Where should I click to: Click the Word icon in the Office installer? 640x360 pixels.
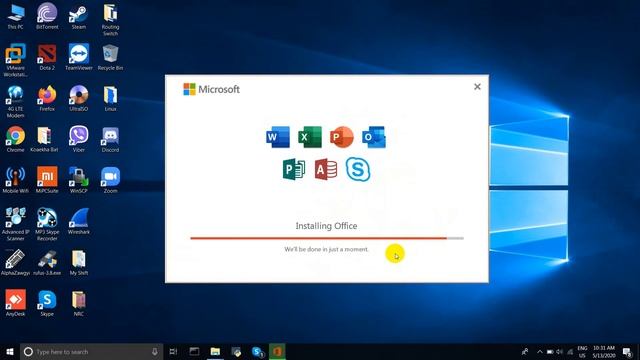click(278, 137)
